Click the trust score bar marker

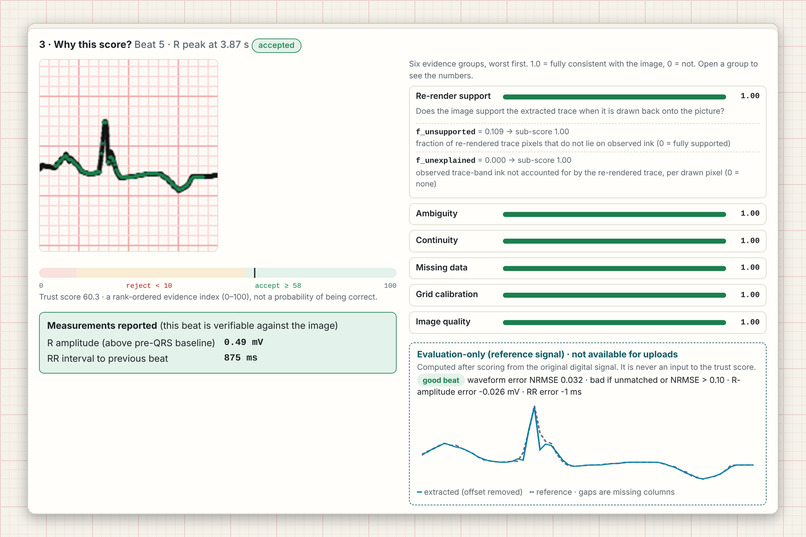tap(254, 273)
